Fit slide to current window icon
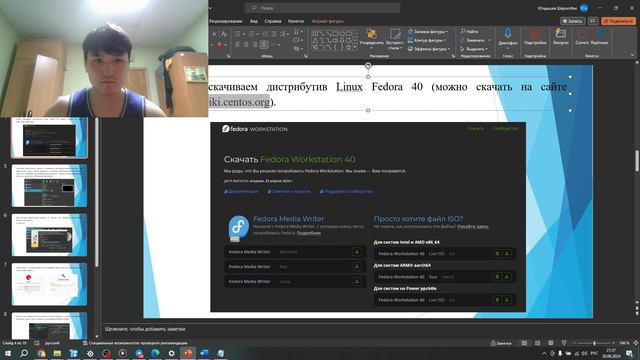Viewport: 640px width, 360px height. (636, 343)
